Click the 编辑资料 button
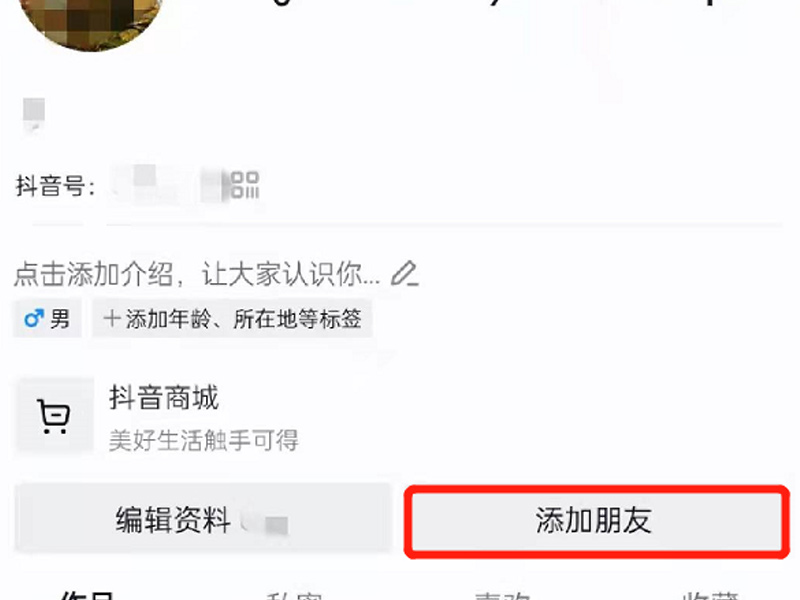Viewport: 800px width, 600px height. tap(203, 519)
